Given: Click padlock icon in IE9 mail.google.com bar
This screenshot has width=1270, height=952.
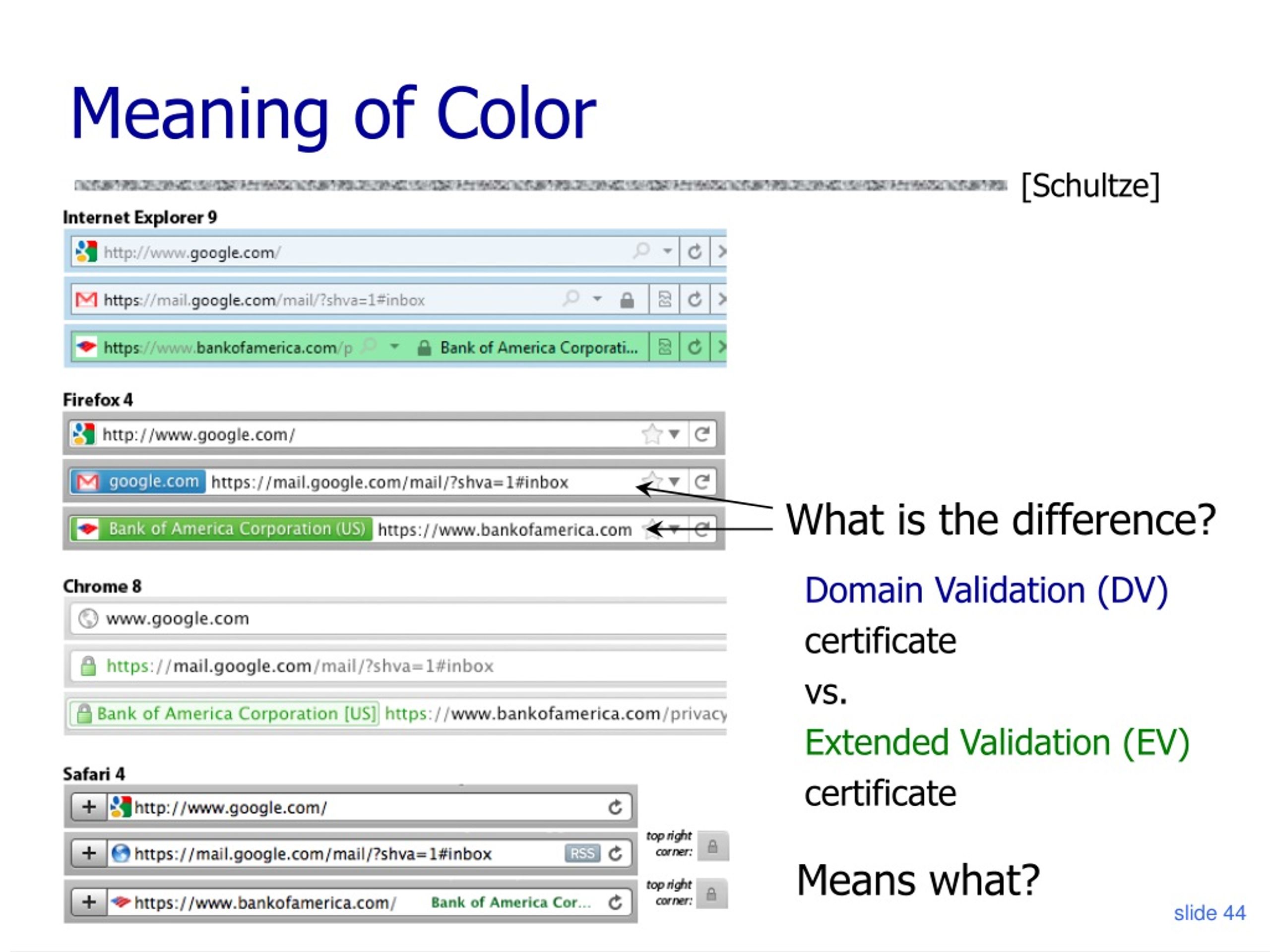Looking at the screenshot, I should pyautogui.click(x=627, y=299).
